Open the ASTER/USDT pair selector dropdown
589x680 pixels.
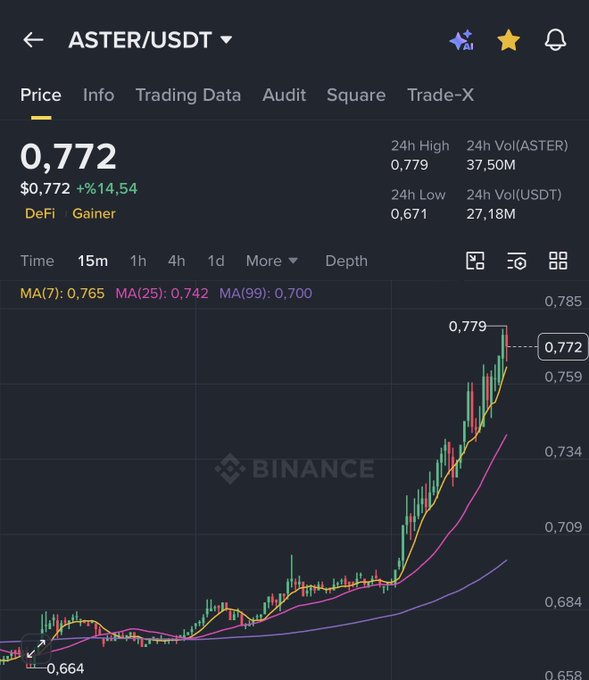(150, 40)
